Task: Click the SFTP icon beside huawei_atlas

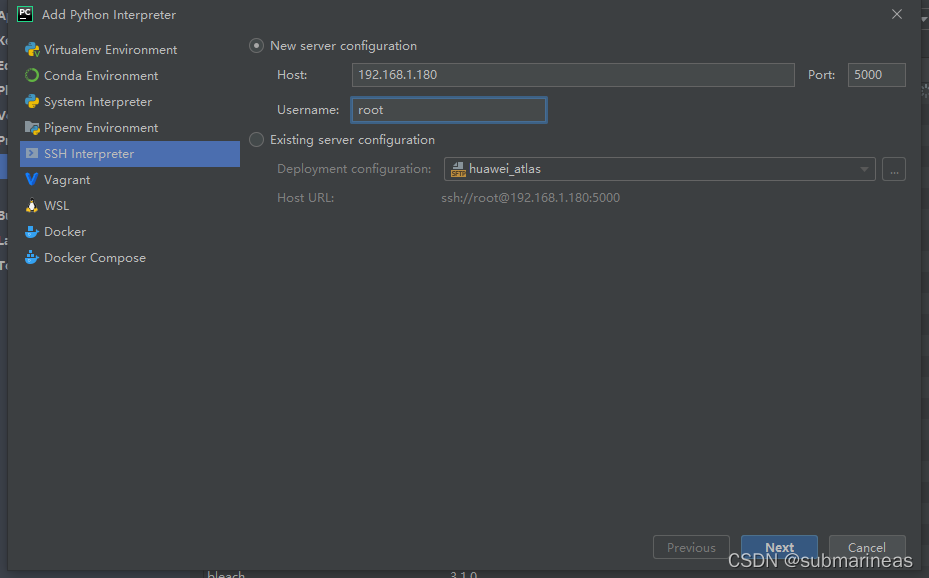Action: (x=458, y=169)
